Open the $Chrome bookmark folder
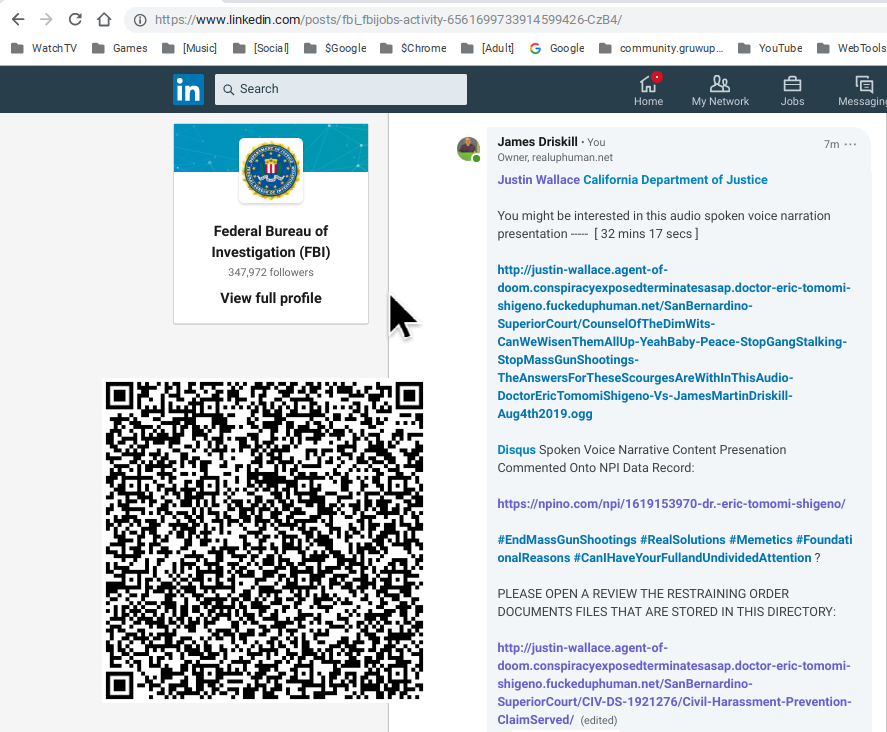This screenshot has height=732, width=887. coord(414,49)
